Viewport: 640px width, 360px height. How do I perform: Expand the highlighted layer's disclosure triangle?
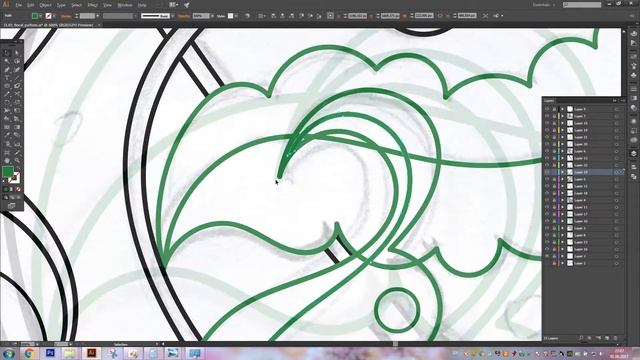pos(562,172)
